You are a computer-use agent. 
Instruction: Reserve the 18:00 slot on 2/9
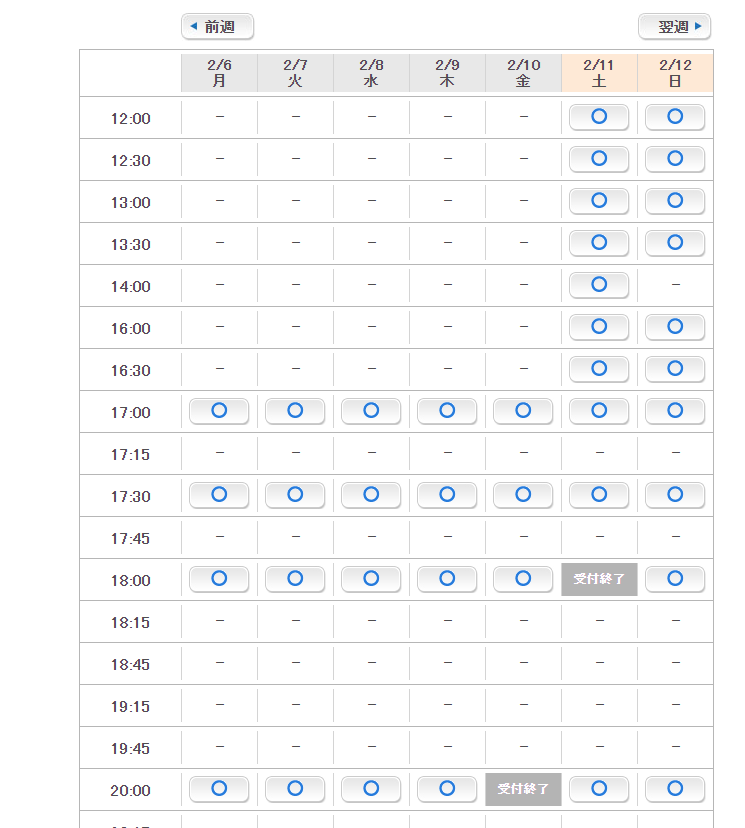tap(447, 579)
